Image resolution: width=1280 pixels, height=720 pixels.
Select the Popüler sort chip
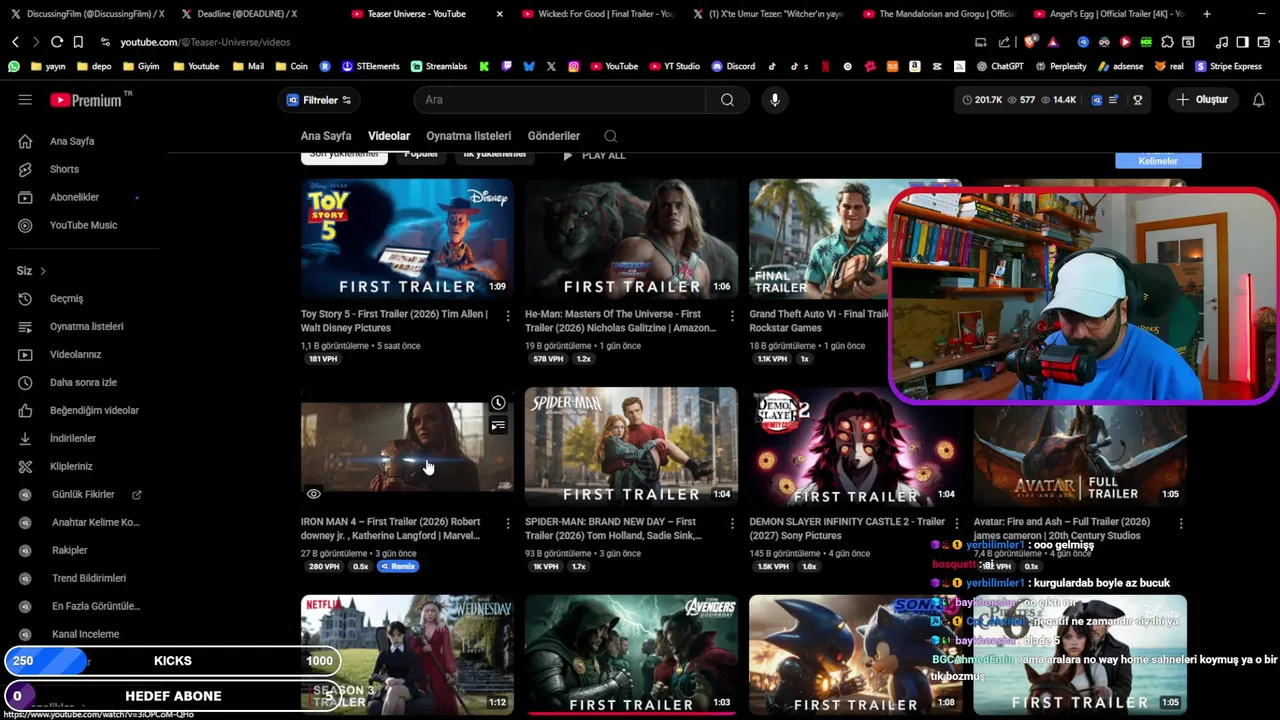coord(421,155)
